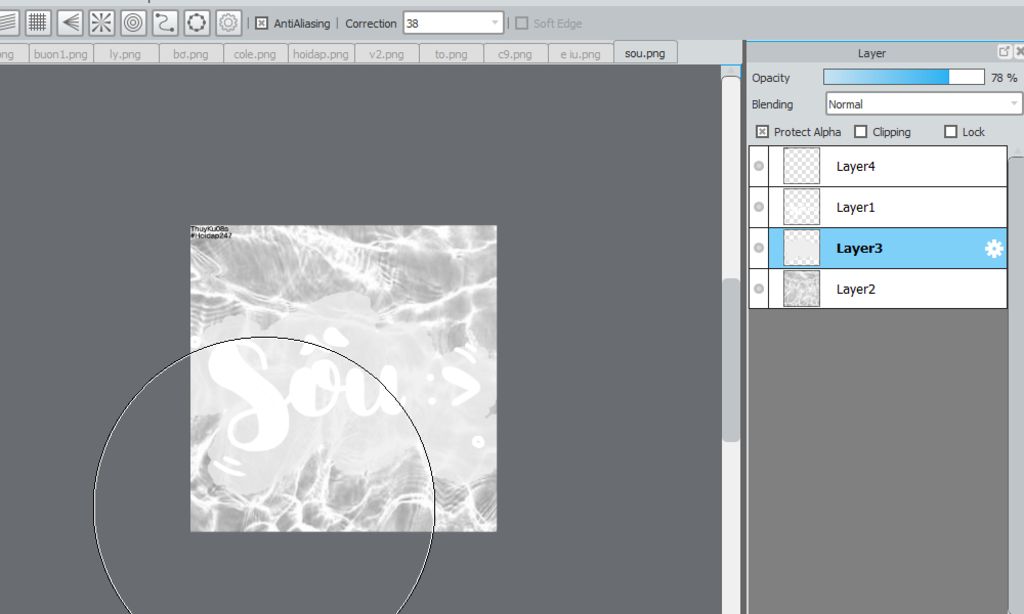Image resolution: width=1024 pixels, height=614 pixels.
Task: Open the snap settings gear icon
Action: (x=228, y=23)
